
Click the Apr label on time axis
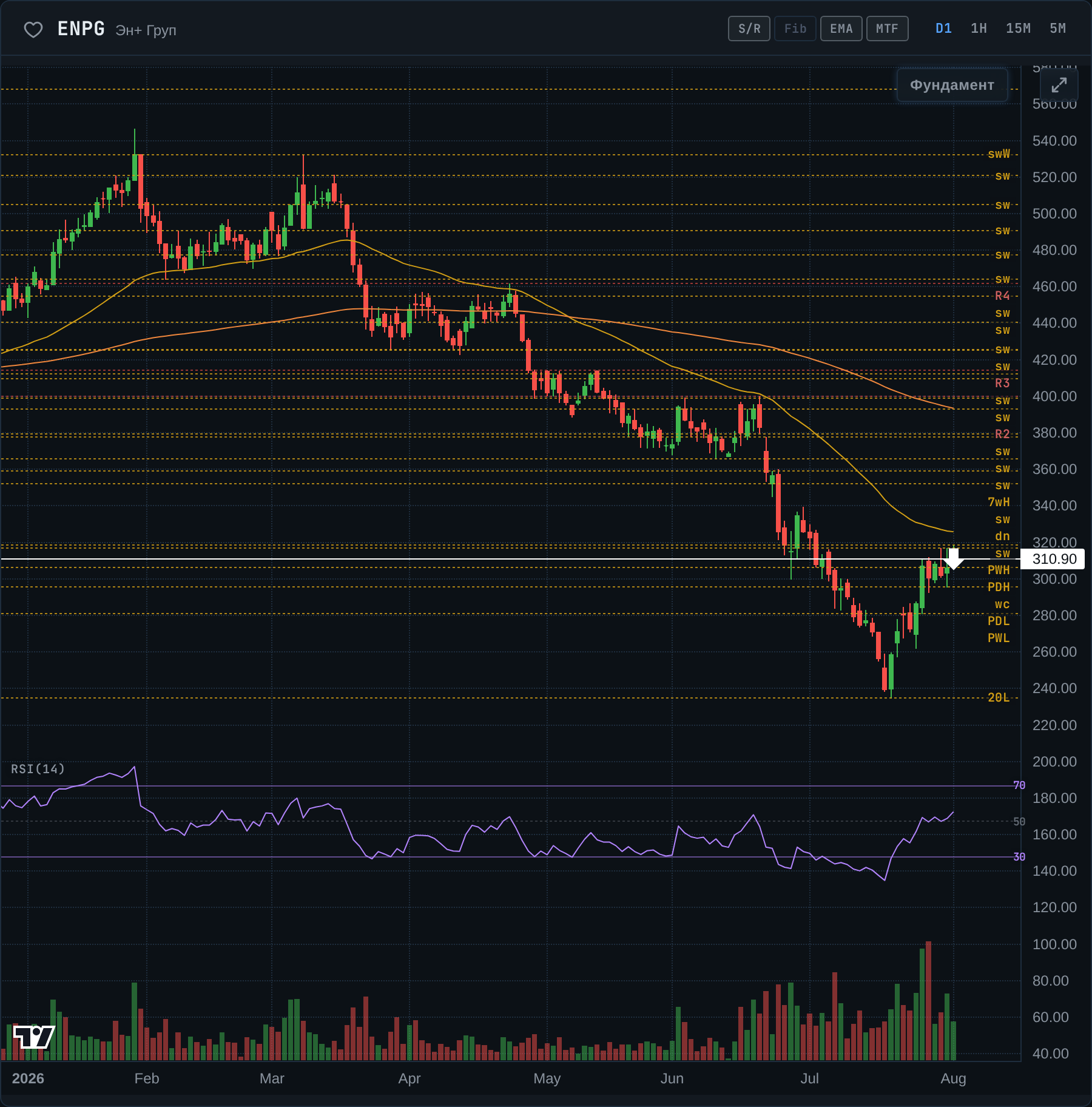point(409,1078)
